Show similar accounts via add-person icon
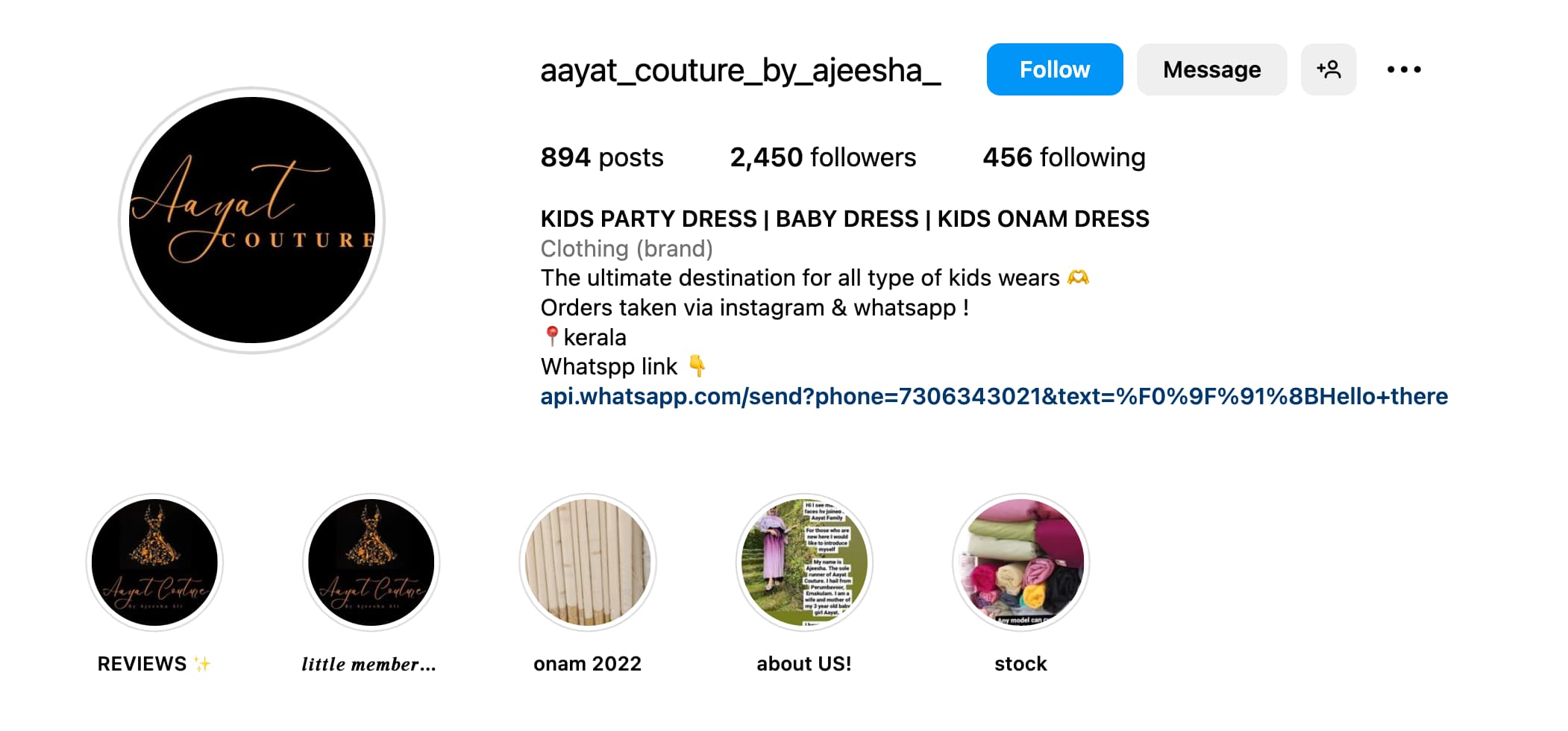This screenshot has height=731, width=1568. coord(1329,69)
